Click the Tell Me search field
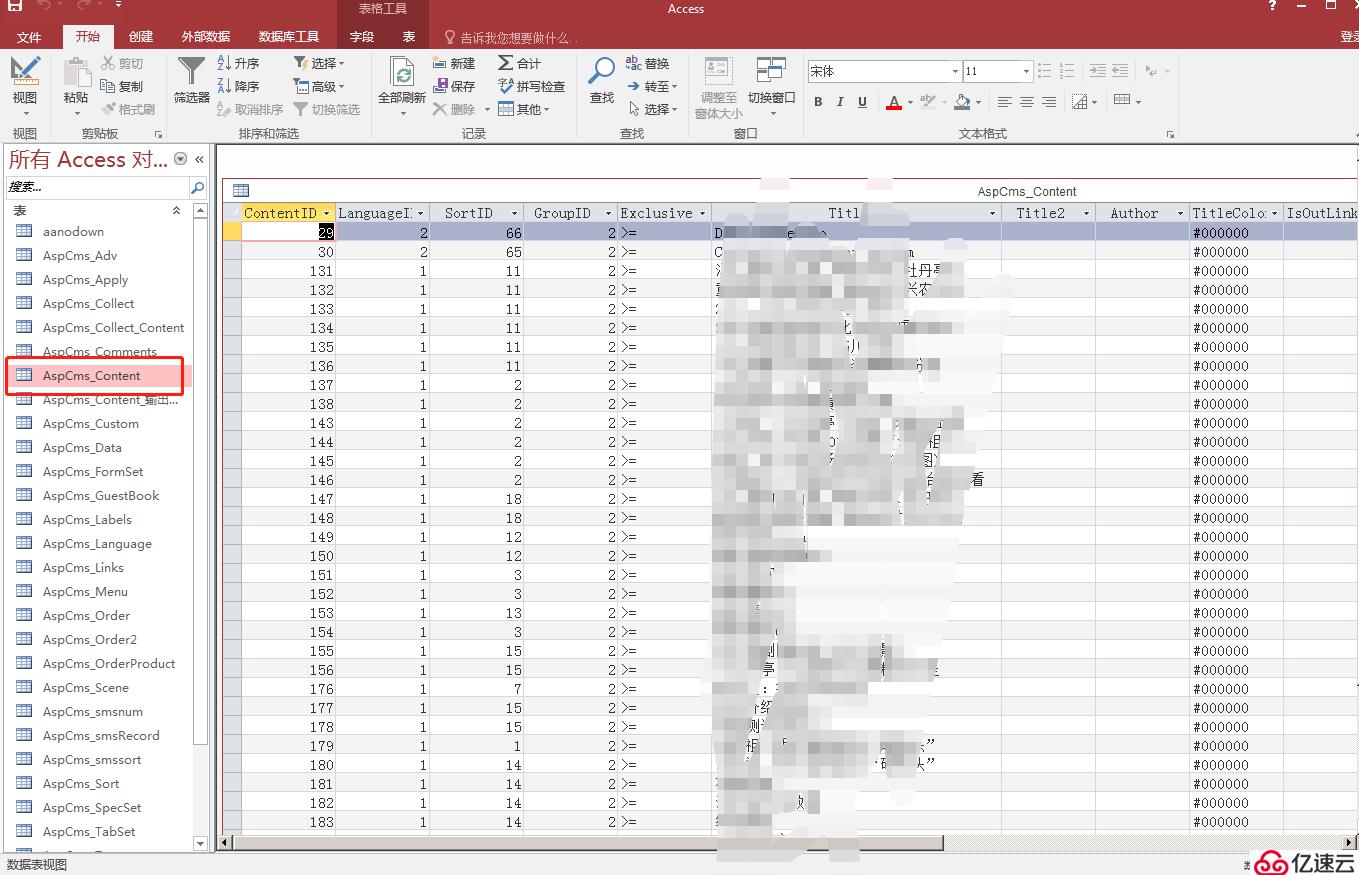 point(519,38)
